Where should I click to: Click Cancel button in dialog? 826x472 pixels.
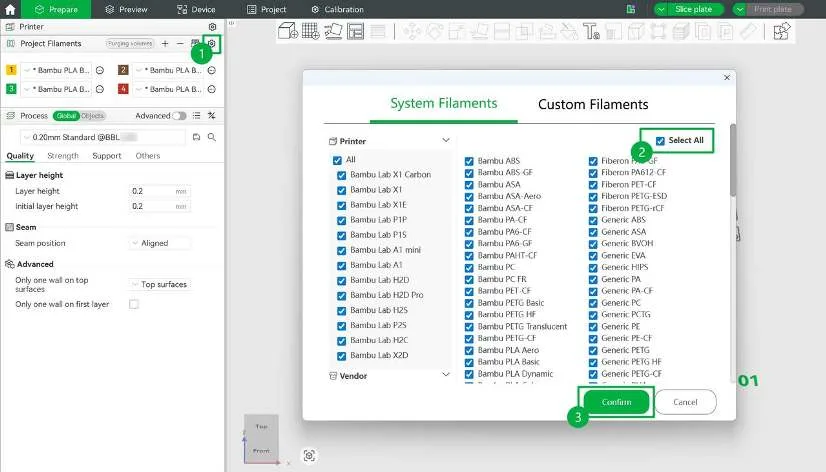pyautogui.click(x=685, y=402)
